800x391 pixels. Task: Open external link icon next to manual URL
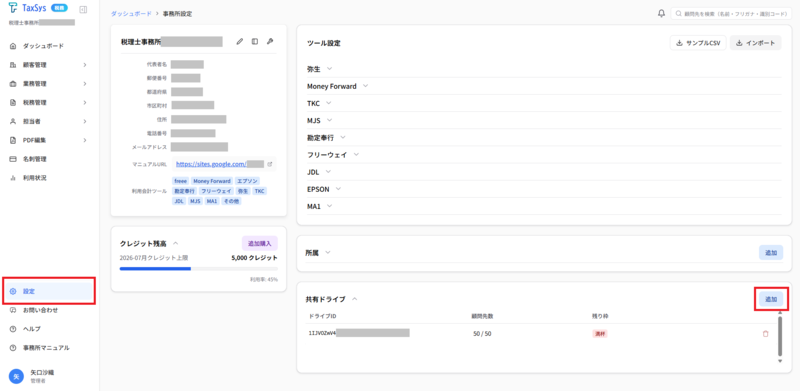click(270, 164)
